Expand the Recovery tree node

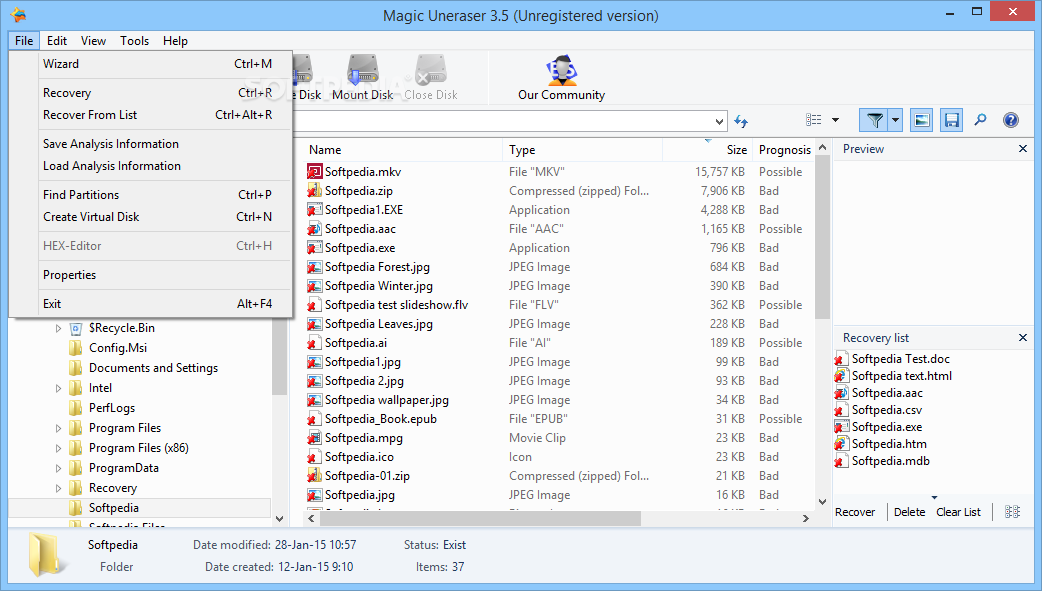(58, 488)
